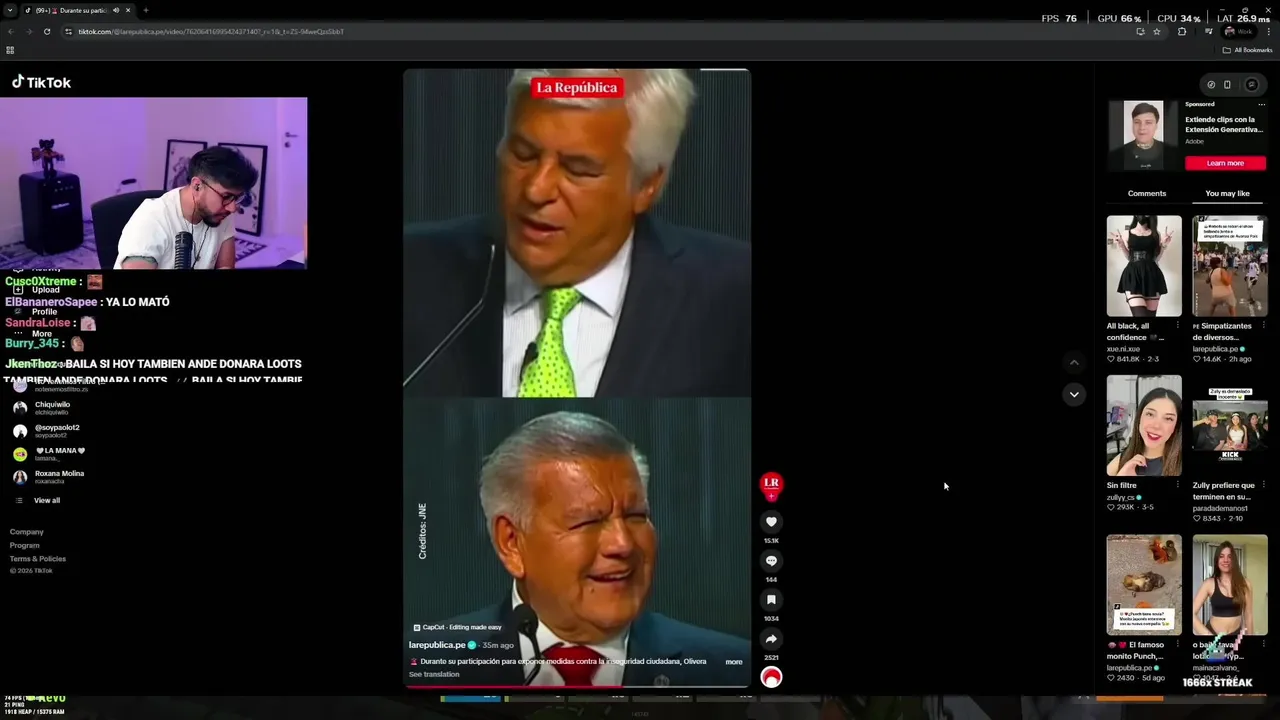Open the Adobe sponsored ad thumbnail
This screenshot has width=1280, height=720.
(x=1143, y=135)
